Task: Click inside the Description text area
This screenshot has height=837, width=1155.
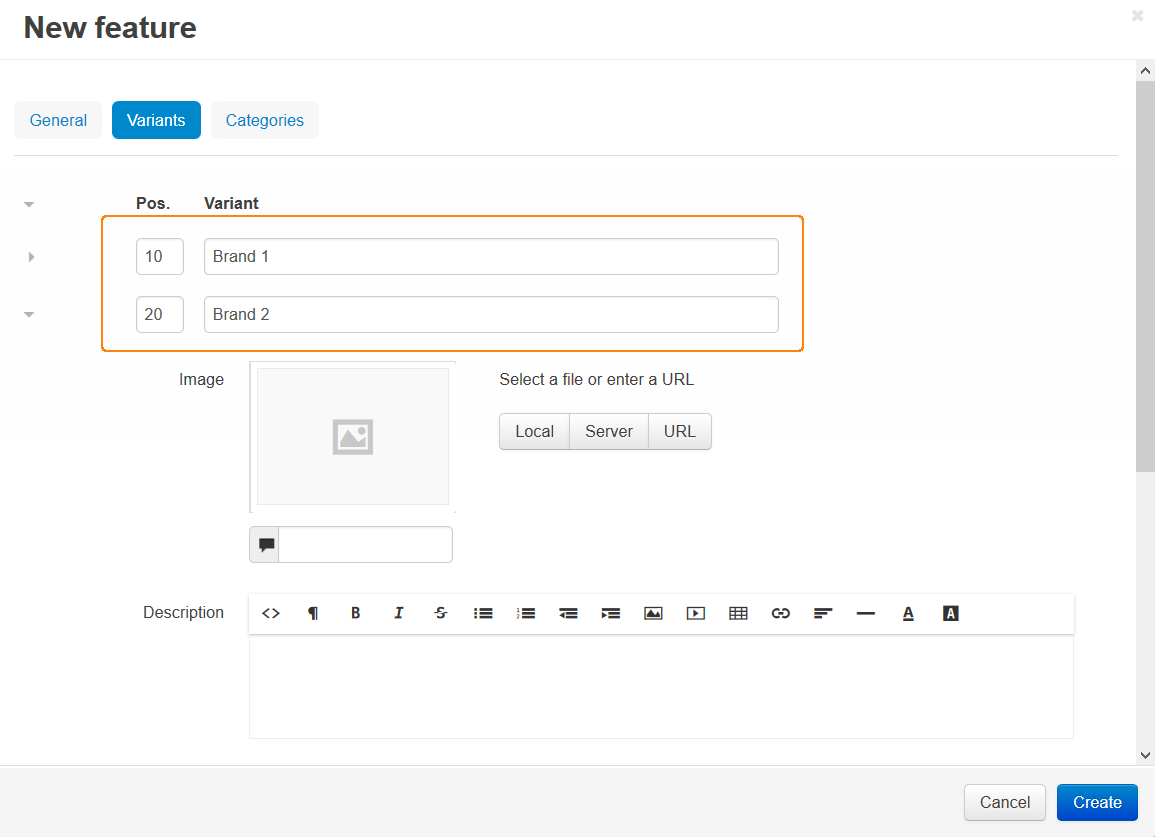Action: tap(661, 687)
